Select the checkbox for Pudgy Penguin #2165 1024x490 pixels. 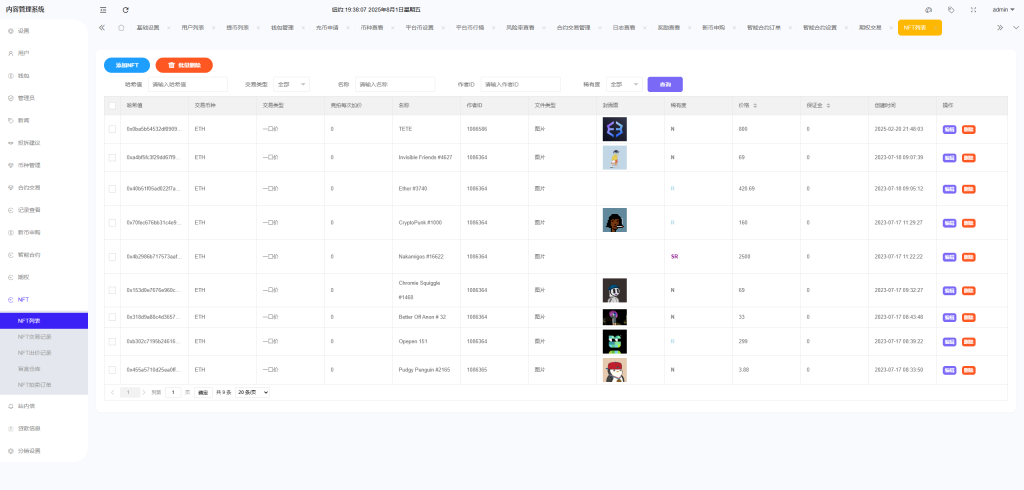pos(112,370)
